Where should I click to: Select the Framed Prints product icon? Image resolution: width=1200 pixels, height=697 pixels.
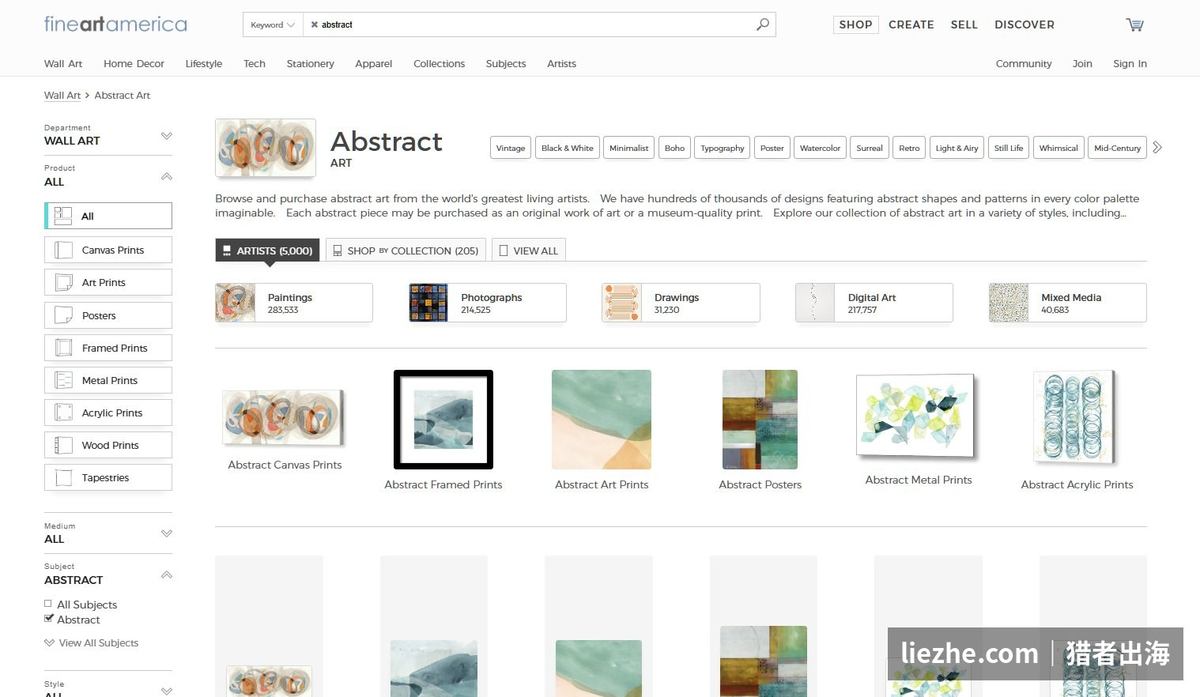click(x=64, y=348)
